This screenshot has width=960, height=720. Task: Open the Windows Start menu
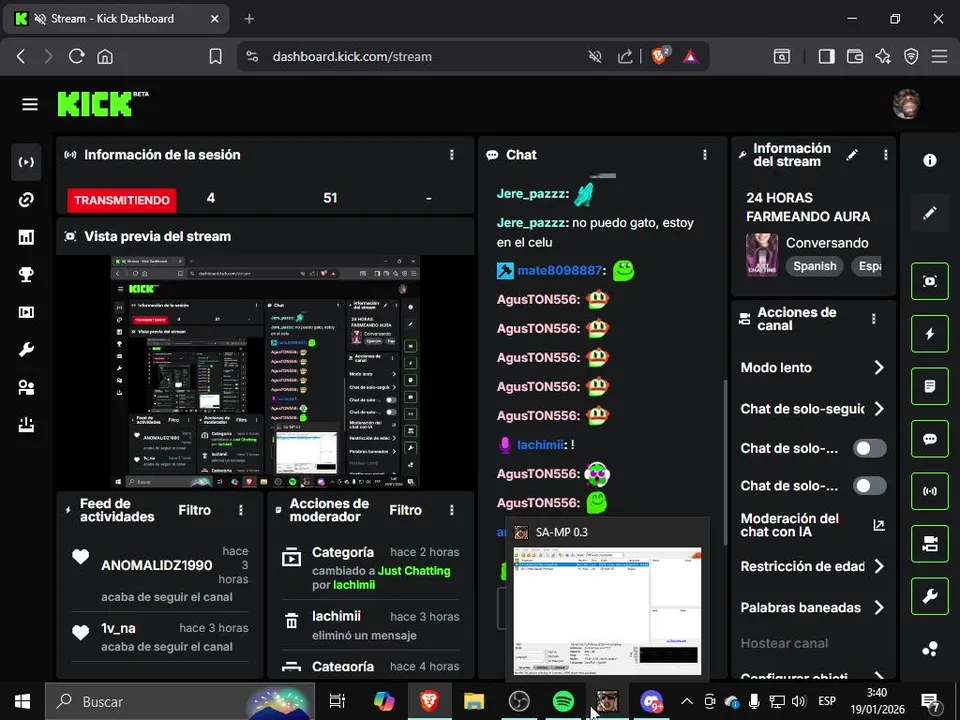tap(22, 701)
